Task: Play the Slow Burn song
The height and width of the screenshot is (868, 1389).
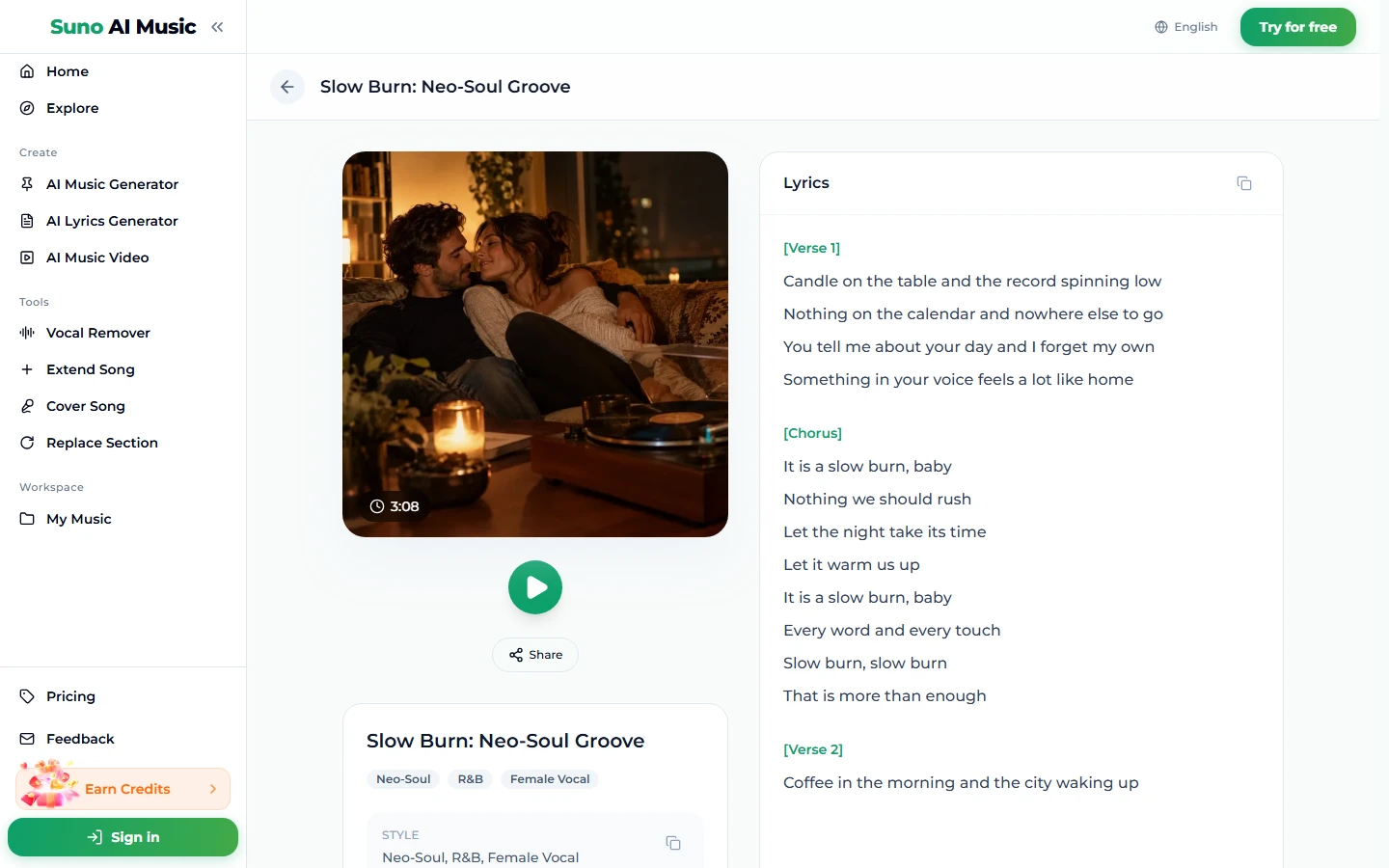Action: (535, 587)
